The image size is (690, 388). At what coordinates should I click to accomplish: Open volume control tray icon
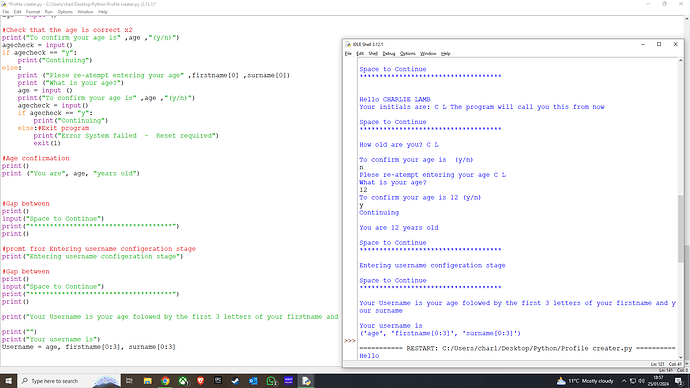point(641,381)
